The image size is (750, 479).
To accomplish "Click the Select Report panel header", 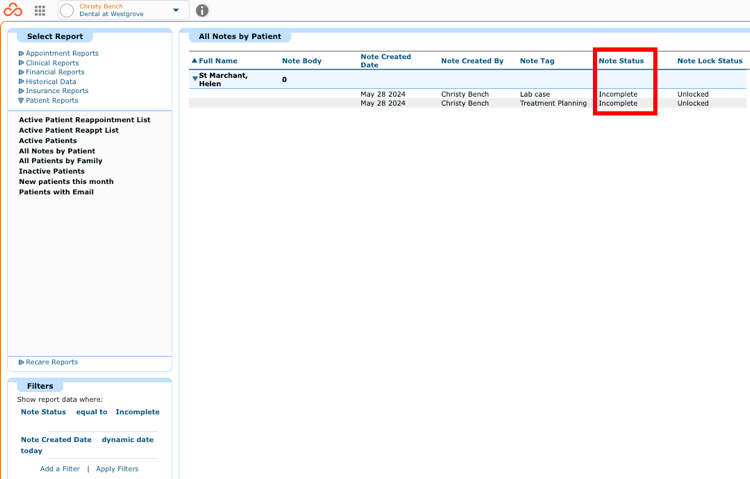I will coord(55,36).
